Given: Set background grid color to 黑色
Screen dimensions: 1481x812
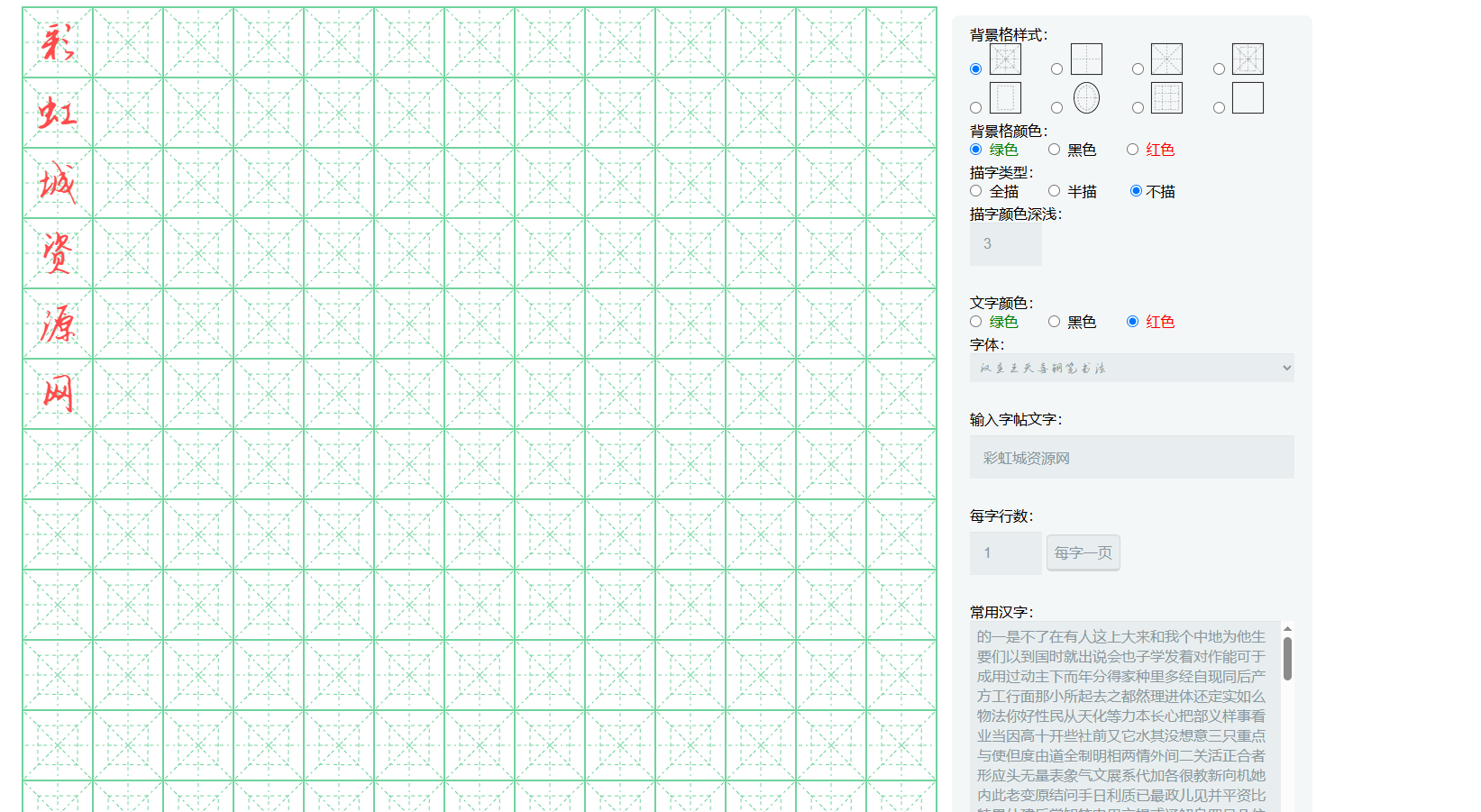Looking at the screenshot, I should 1054,150.
